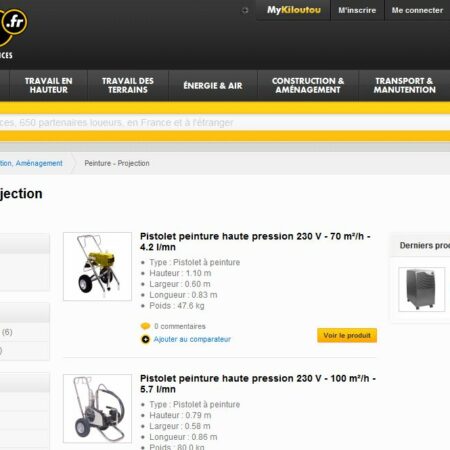Open the Construction & Aménagement menu

[308, 85]
